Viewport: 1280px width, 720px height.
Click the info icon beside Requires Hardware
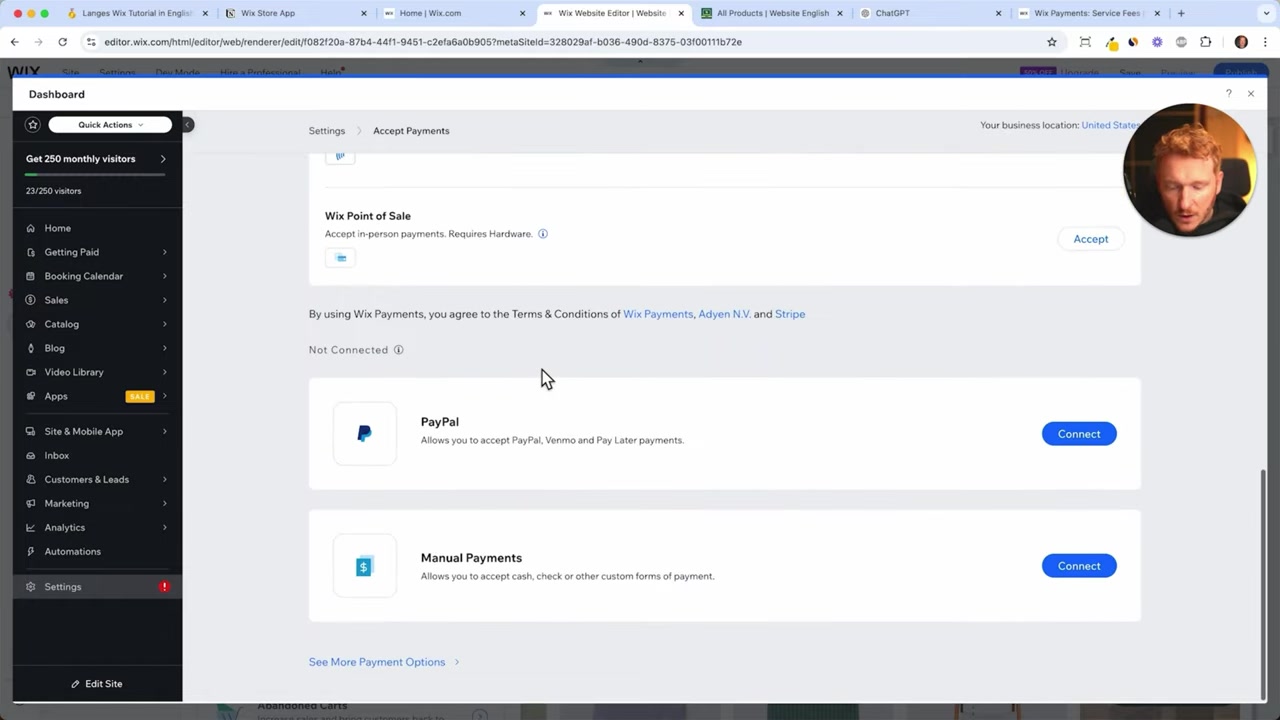point(543,234)
